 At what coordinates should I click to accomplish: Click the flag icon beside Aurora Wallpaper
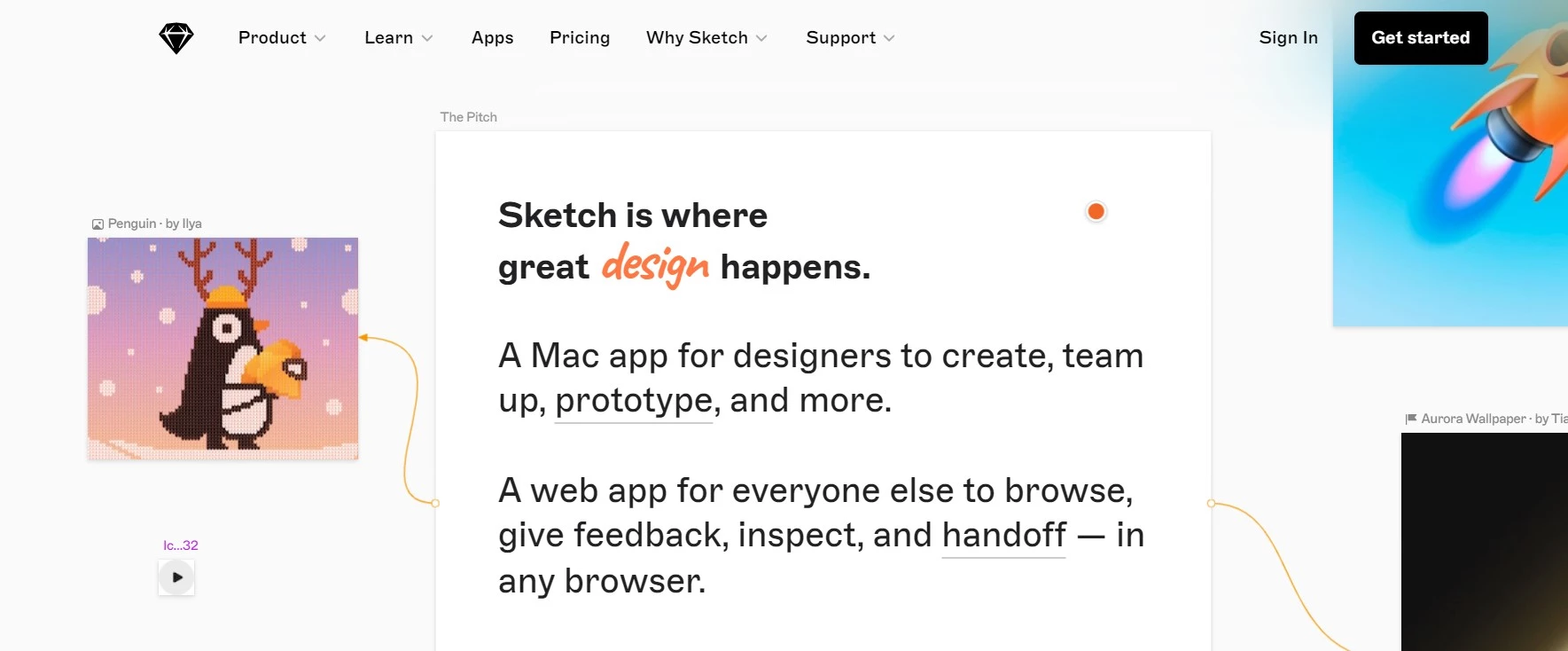[x=1411, y=419]
